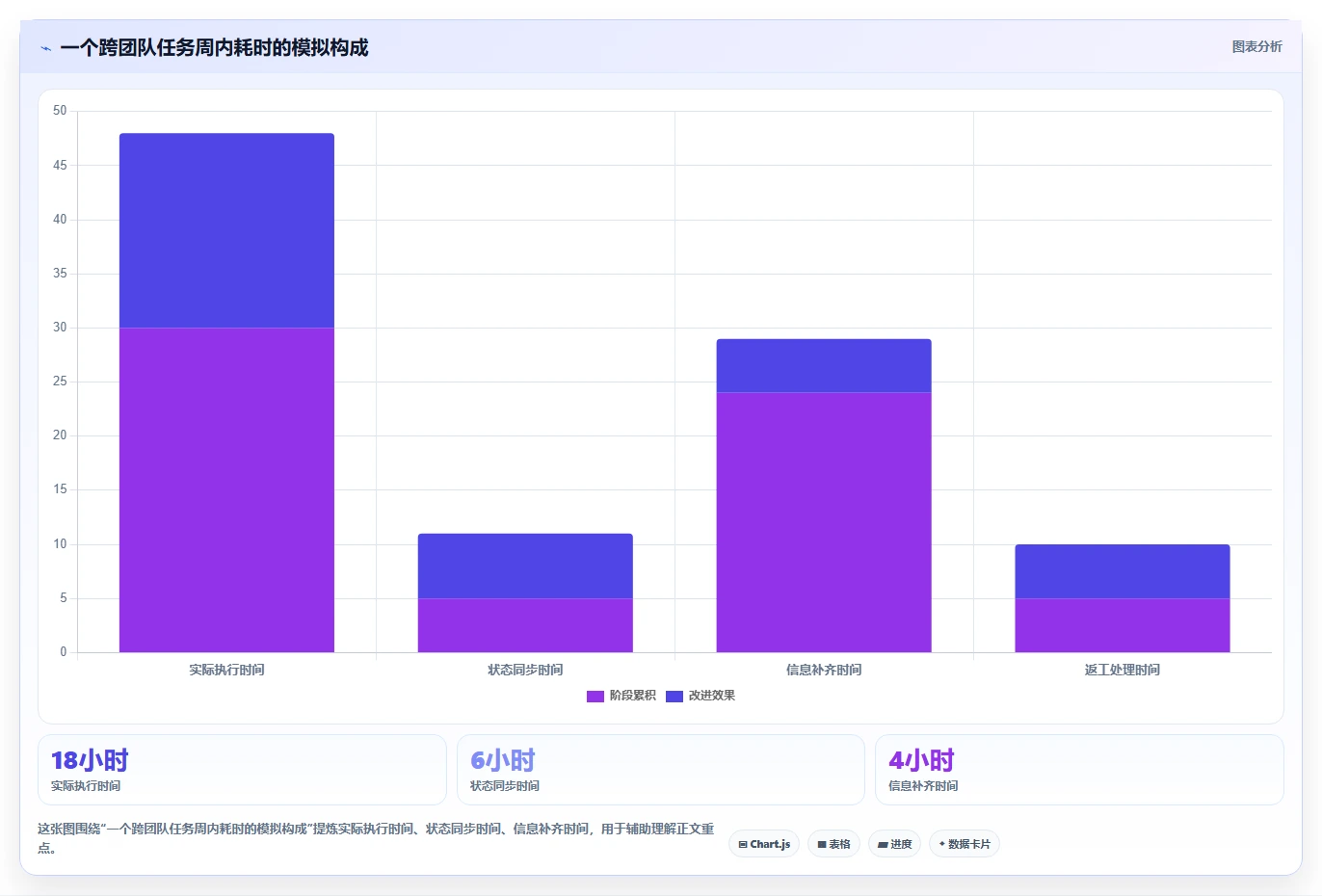Click the 进度 tag chip

894,844
